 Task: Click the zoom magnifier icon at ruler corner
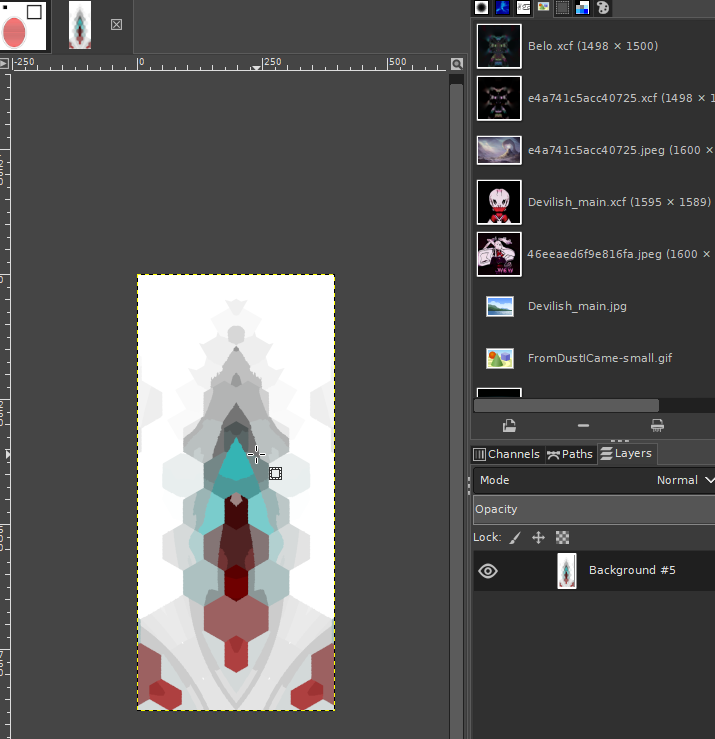coord(457,64)
